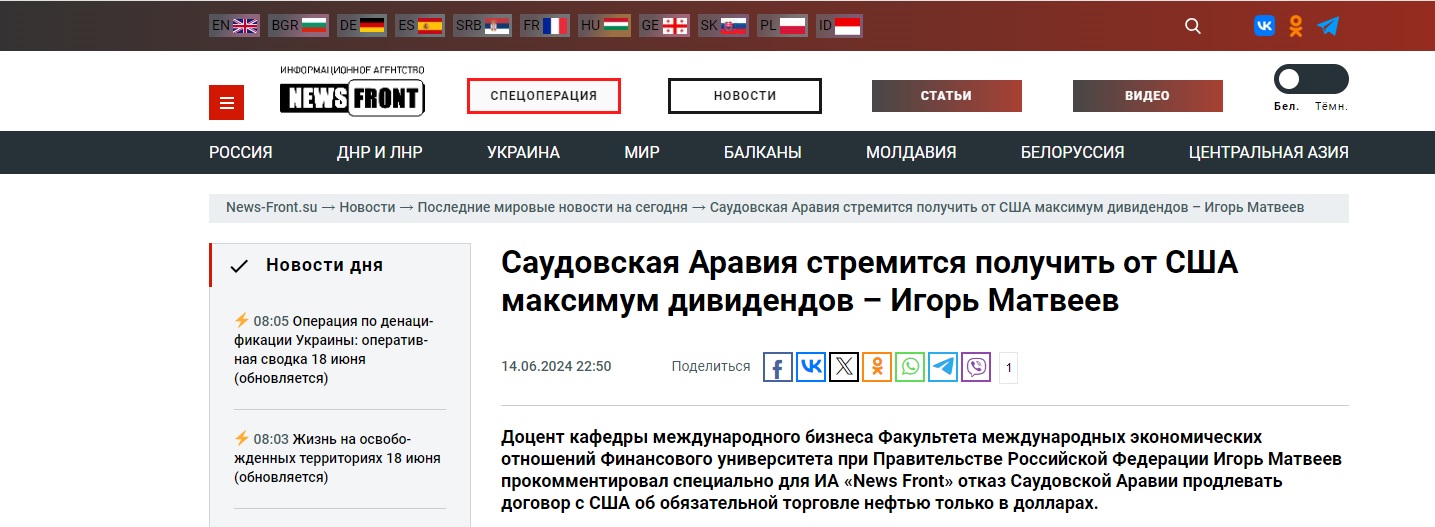Click the search magnifier icon
1435x527 pixels.
point(1192,26)
